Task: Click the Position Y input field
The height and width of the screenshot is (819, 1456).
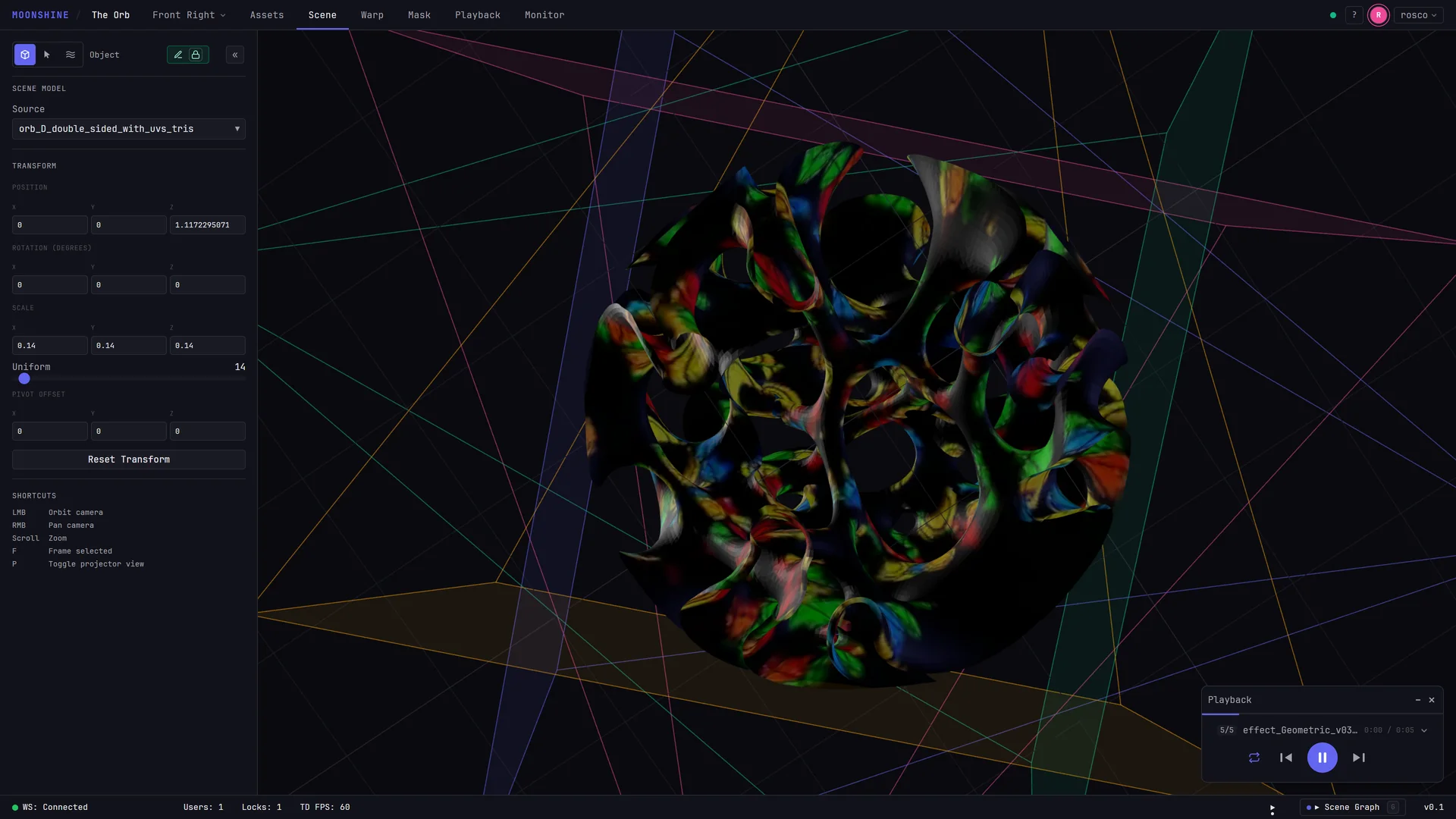Action: 129,225
